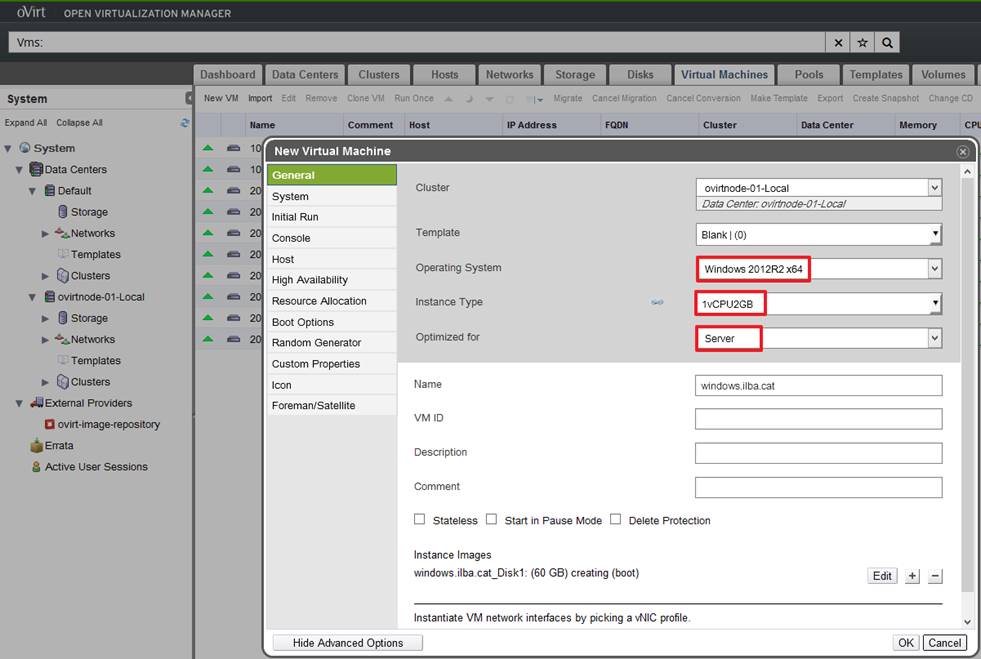The image size is (981, 659).
Task: Switch to the Dashboard tab
Action: 228,74
